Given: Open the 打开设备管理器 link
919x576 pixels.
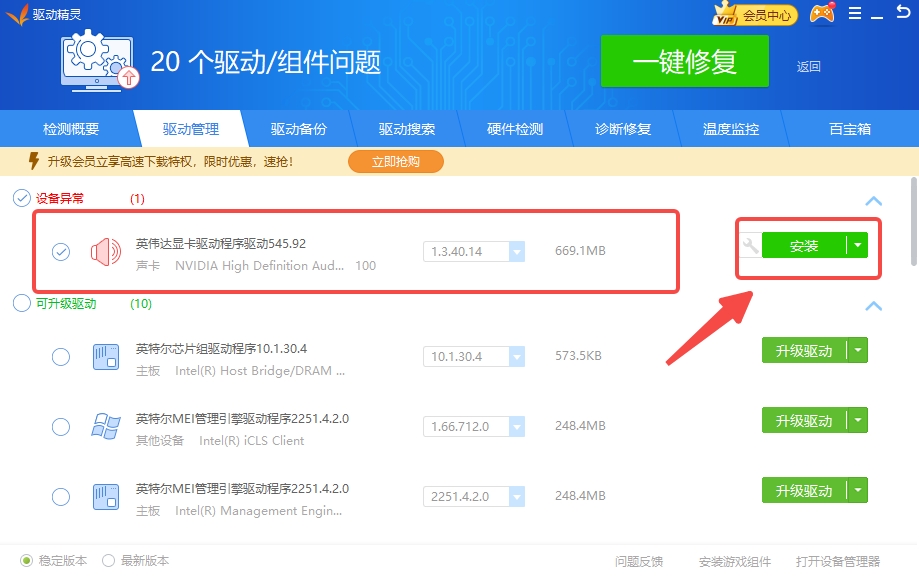Looking at the screenshot, I should (x=837, y=561).
